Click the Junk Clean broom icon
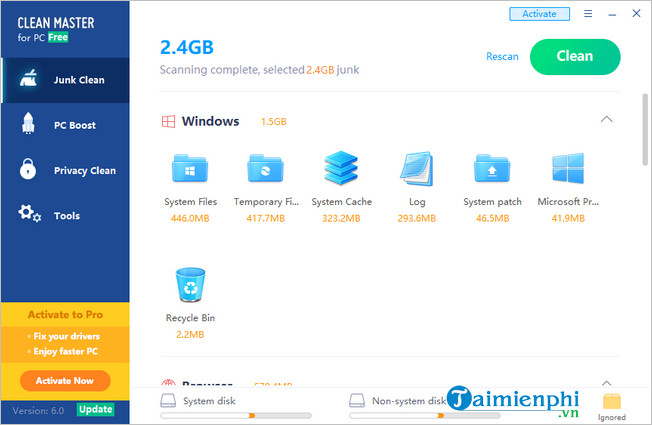 tap(28, 79)
